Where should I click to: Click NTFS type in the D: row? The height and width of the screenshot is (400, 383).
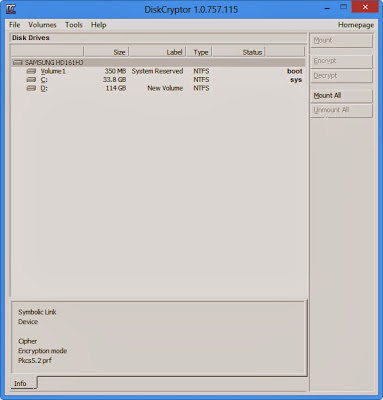coord(201,88)
